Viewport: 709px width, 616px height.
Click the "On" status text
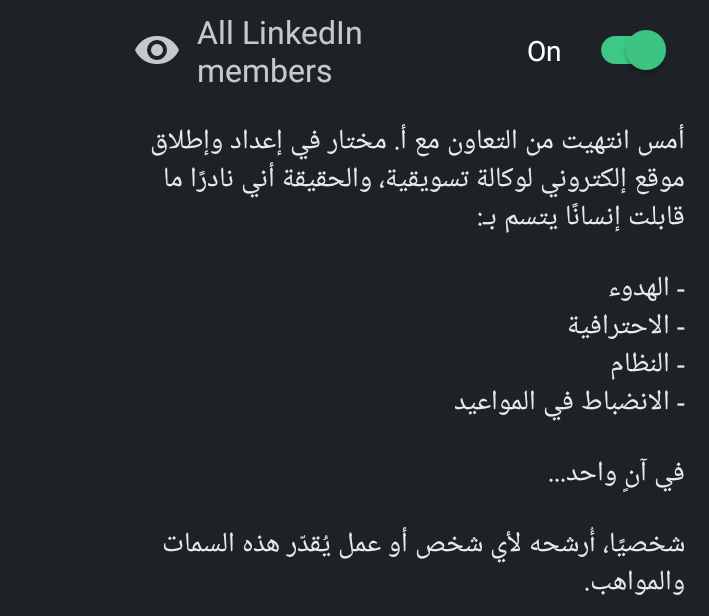[544, 52]
